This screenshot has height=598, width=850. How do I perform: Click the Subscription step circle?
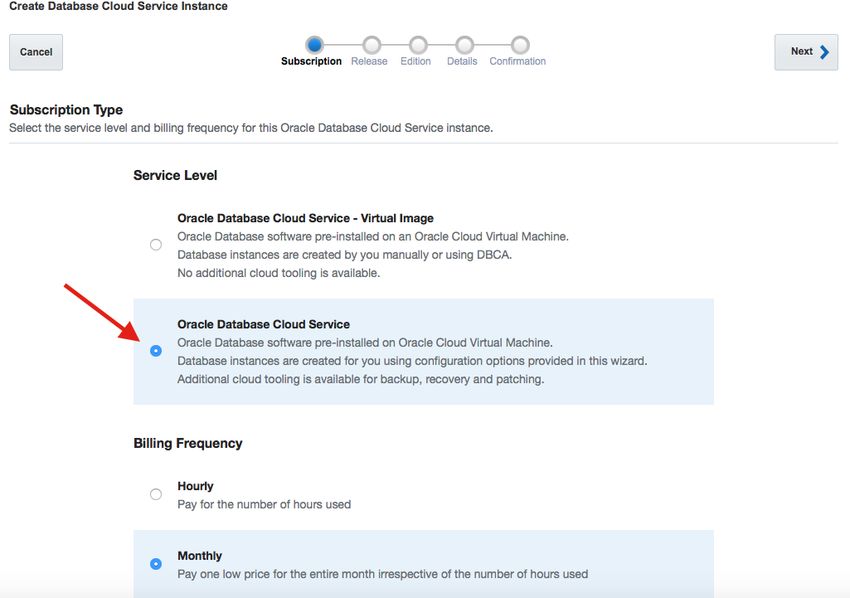(314, 44)
